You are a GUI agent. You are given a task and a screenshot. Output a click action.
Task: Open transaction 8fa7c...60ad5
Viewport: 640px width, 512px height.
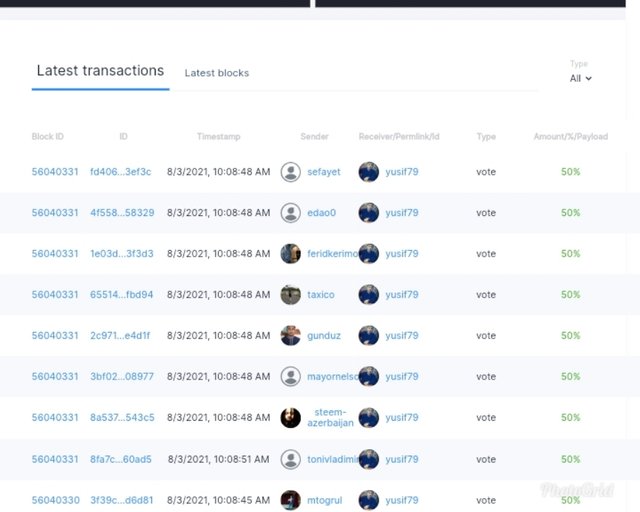121,459
